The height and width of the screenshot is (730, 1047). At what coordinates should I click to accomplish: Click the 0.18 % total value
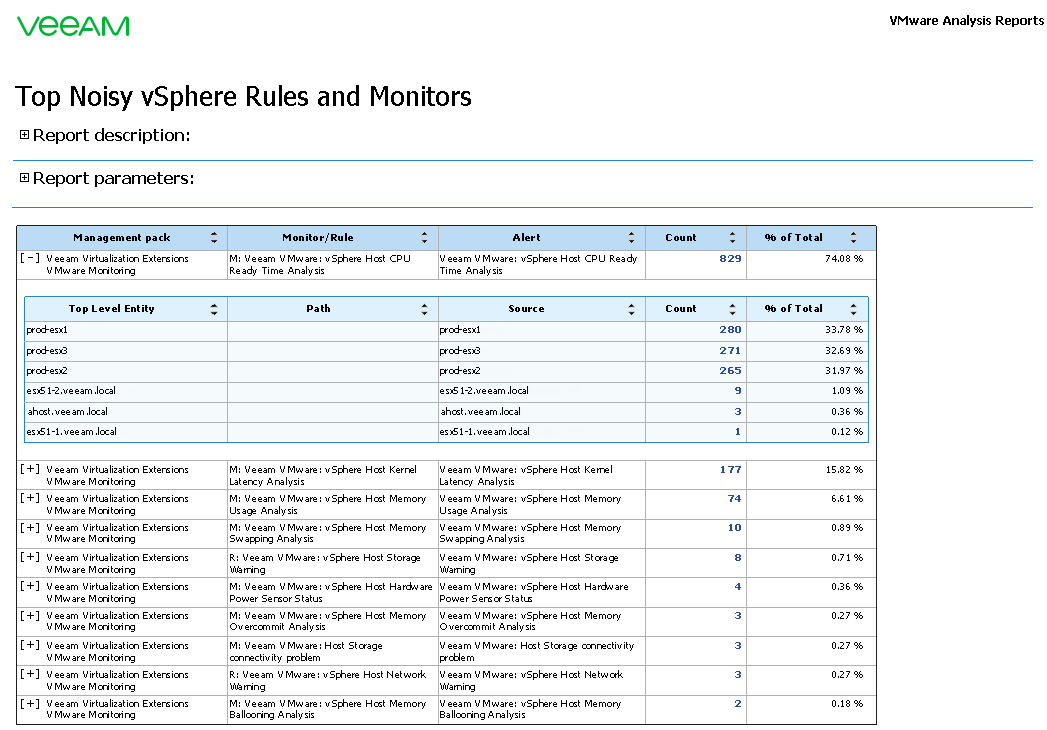[847, 704]
